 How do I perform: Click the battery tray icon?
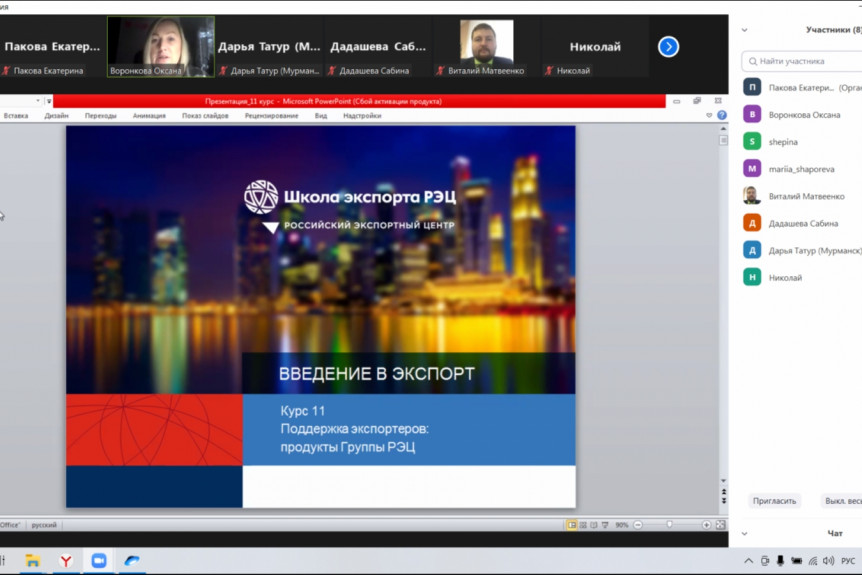pos(796,561)
